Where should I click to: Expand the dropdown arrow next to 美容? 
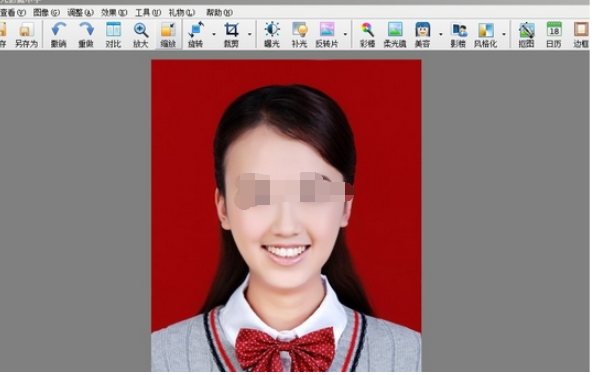[x=441, y=34]
